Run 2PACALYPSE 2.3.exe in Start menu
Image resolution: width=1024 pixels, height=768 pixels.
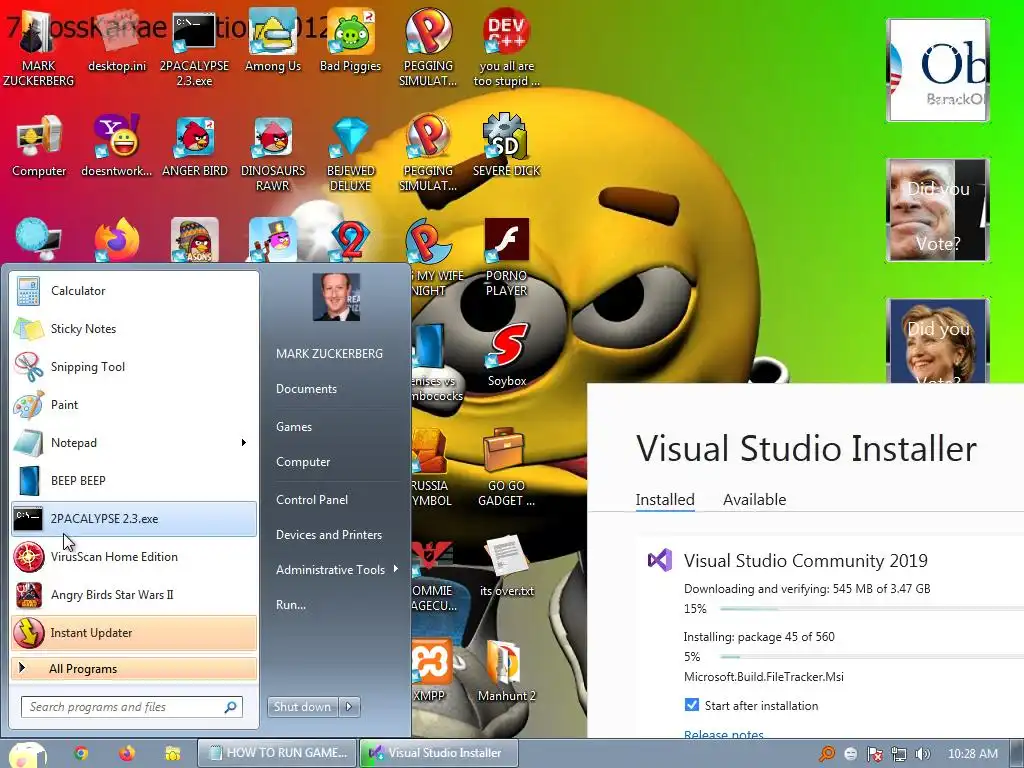coord(134,519)
